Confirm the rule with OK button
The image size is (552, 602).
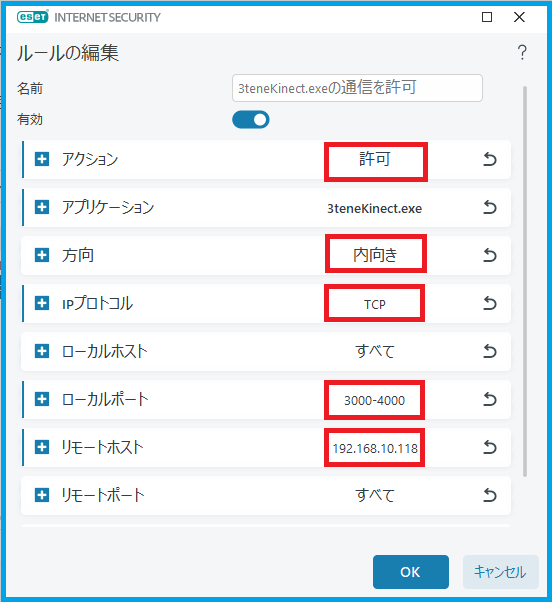[411, 572]
